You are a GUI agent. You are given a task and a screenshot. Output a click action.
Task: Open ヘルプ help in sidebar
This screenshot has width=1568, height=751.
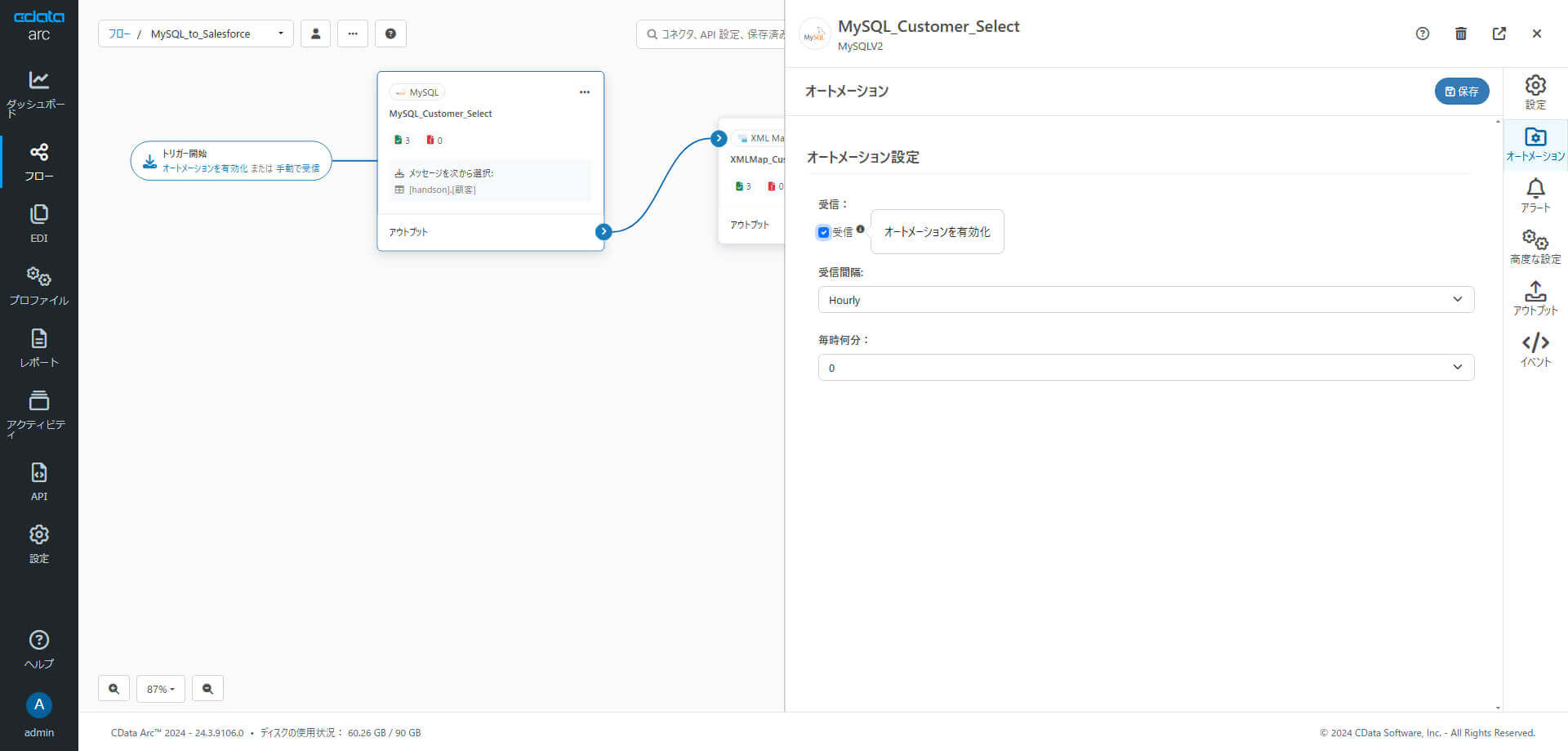38,650
